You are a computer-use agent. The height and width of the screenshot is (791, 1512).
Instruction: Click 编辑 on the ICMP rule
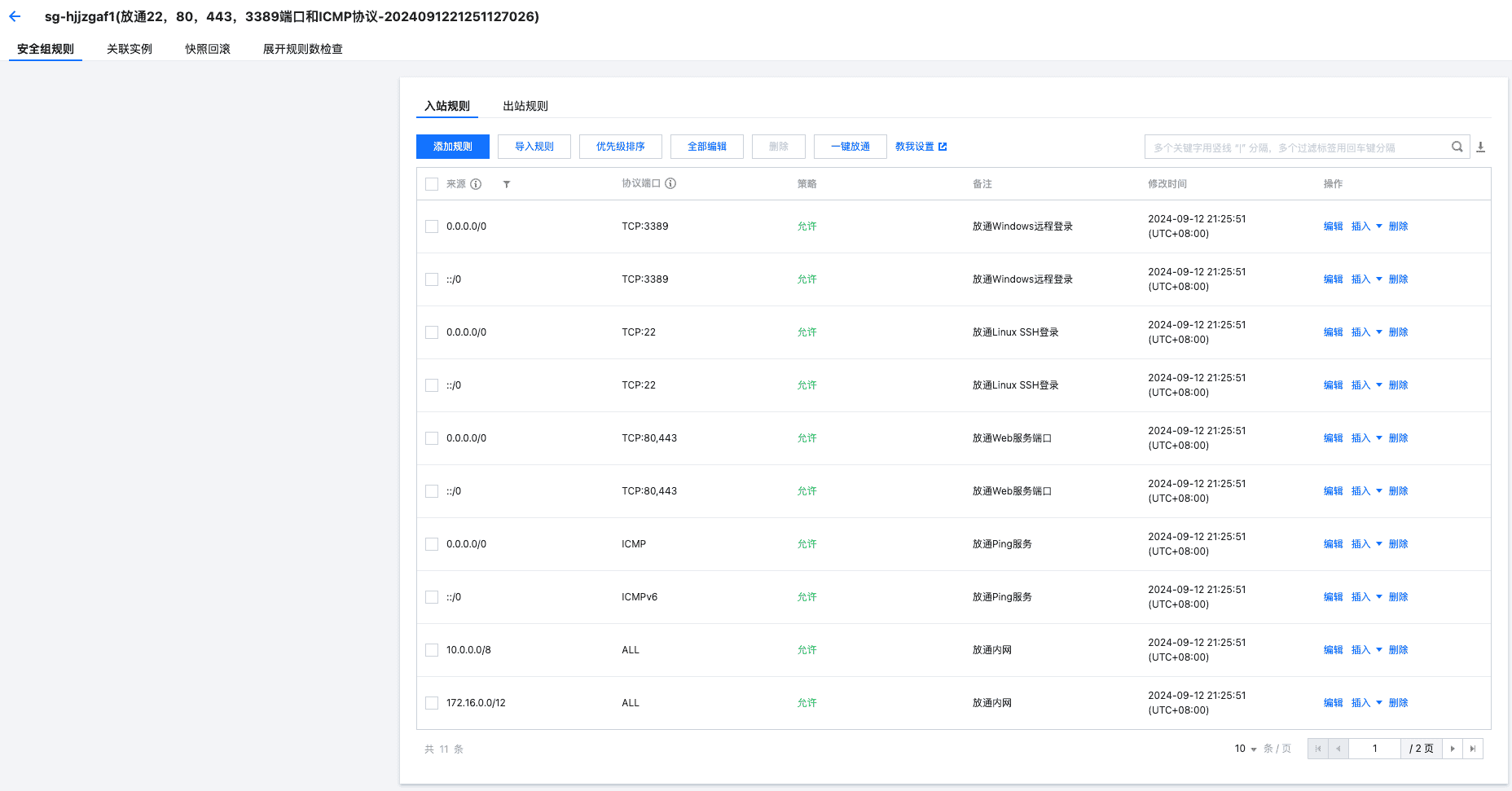tap(1333, 543)
